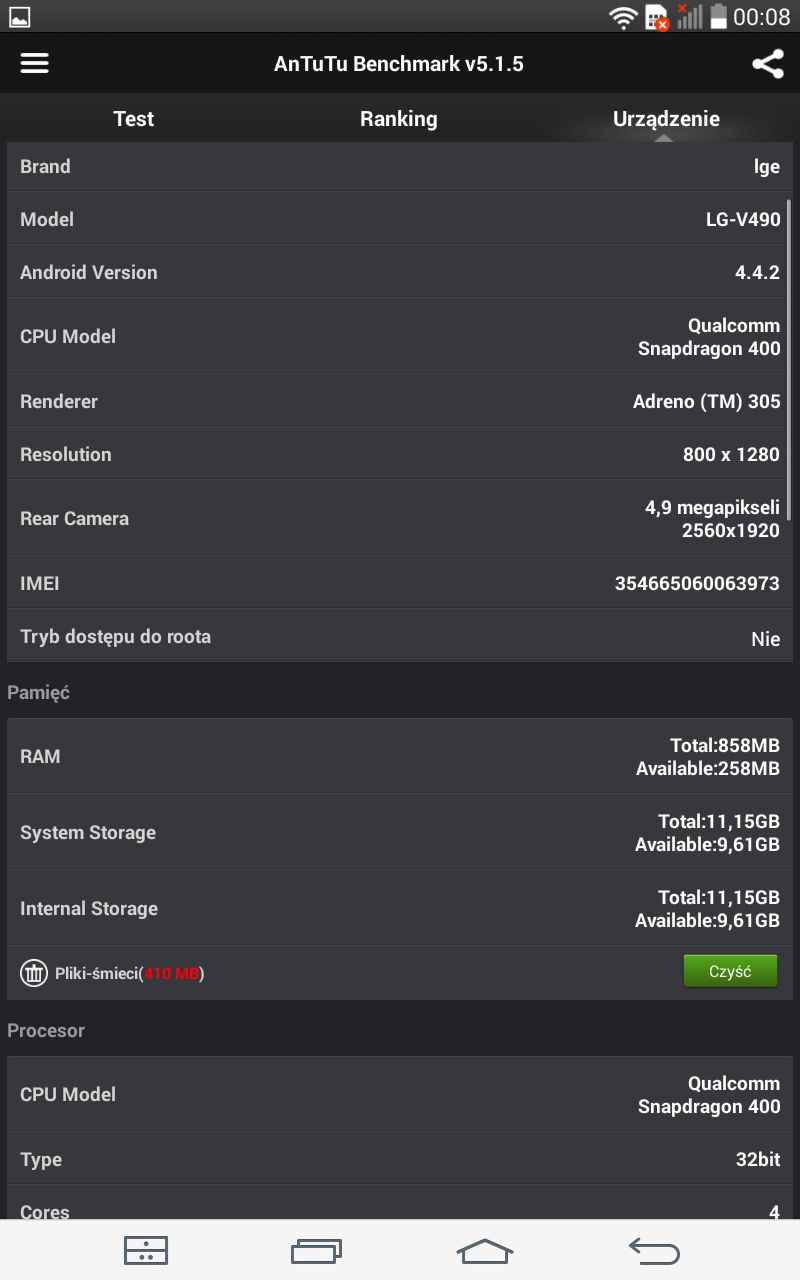Tap the Wi-Fi status icon
800x1280 pixels.
click(x=624, y=17)
